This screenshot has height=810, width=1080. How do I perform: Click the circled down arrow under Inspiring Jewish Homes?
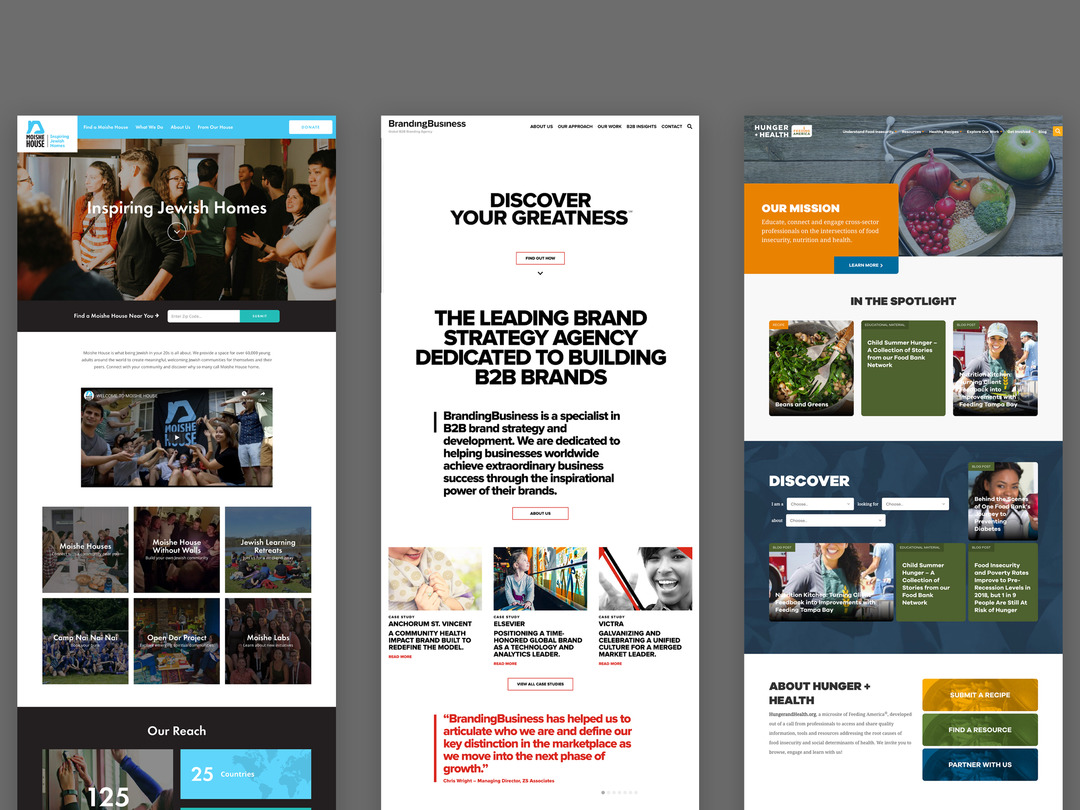[x=177, y=232]
